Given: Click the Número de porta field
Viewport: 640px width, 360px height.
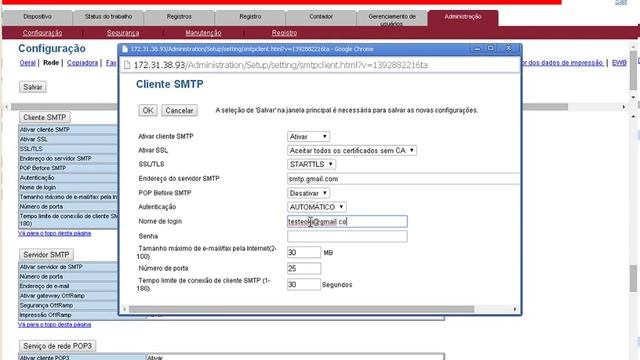Looking at the screenshot, I should point(304,269).
